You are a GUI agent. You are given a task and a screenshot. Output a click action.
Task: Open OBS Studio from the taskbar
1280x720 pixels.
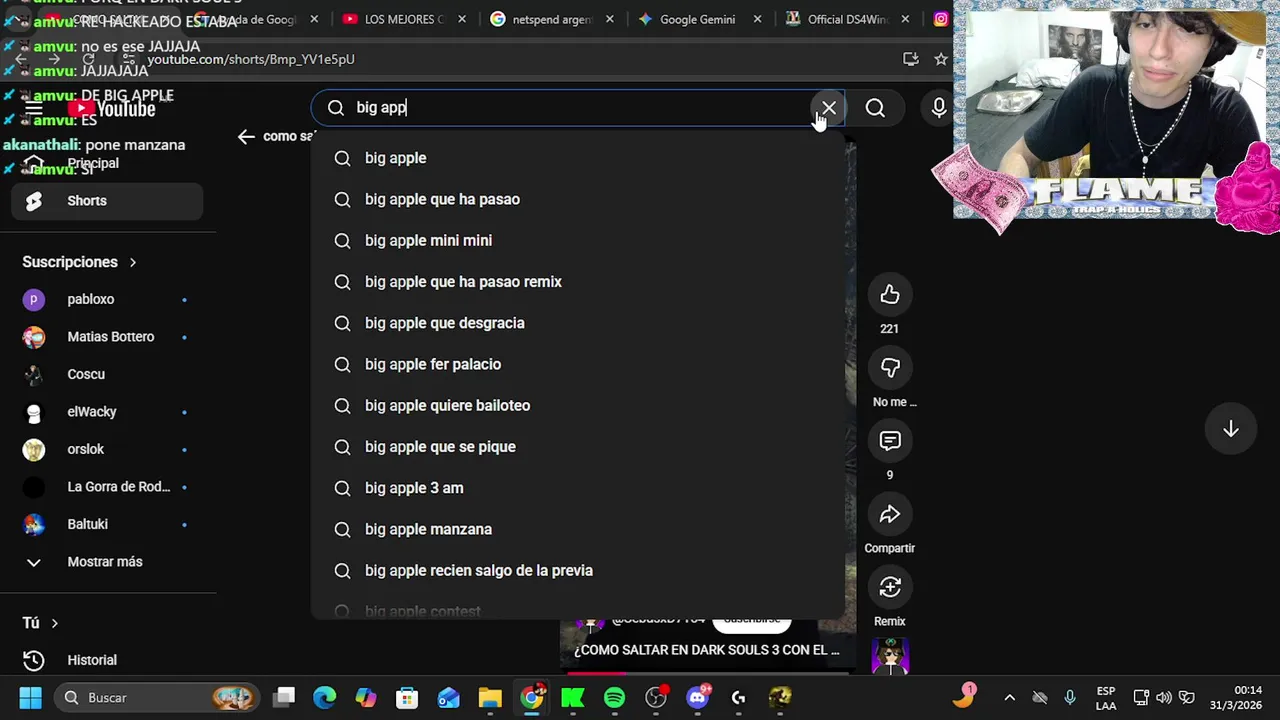pyautogui.click(x=656, y=698)
